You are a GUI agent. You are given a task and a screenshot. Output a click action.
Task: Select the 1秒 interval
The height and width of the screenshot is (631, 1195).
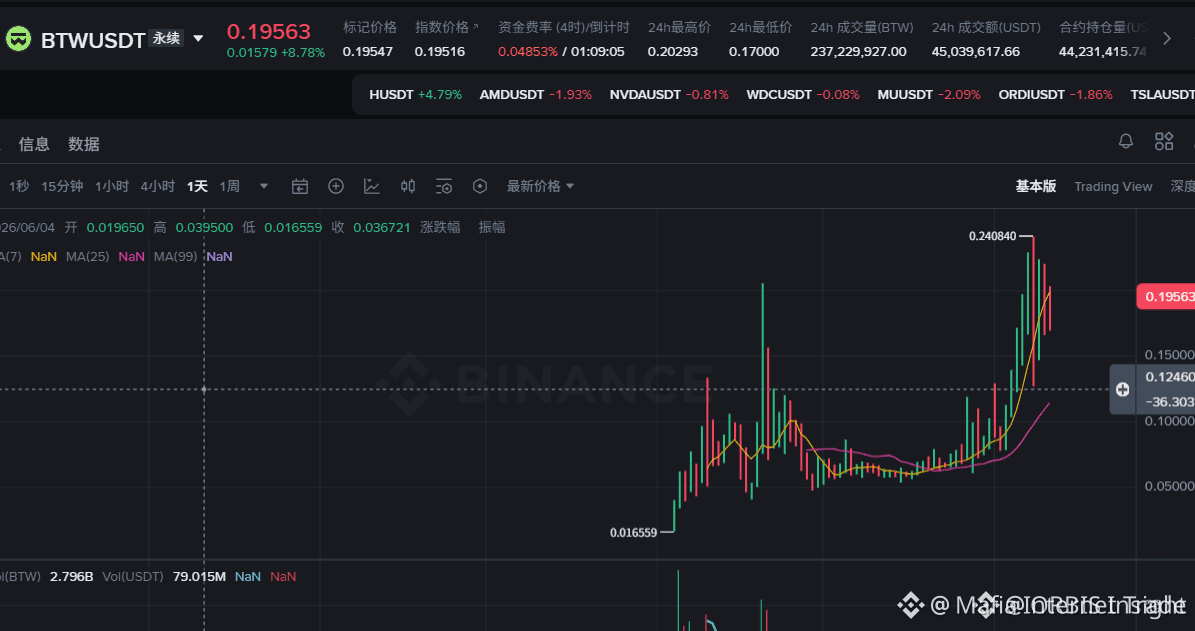pos(19,186)
